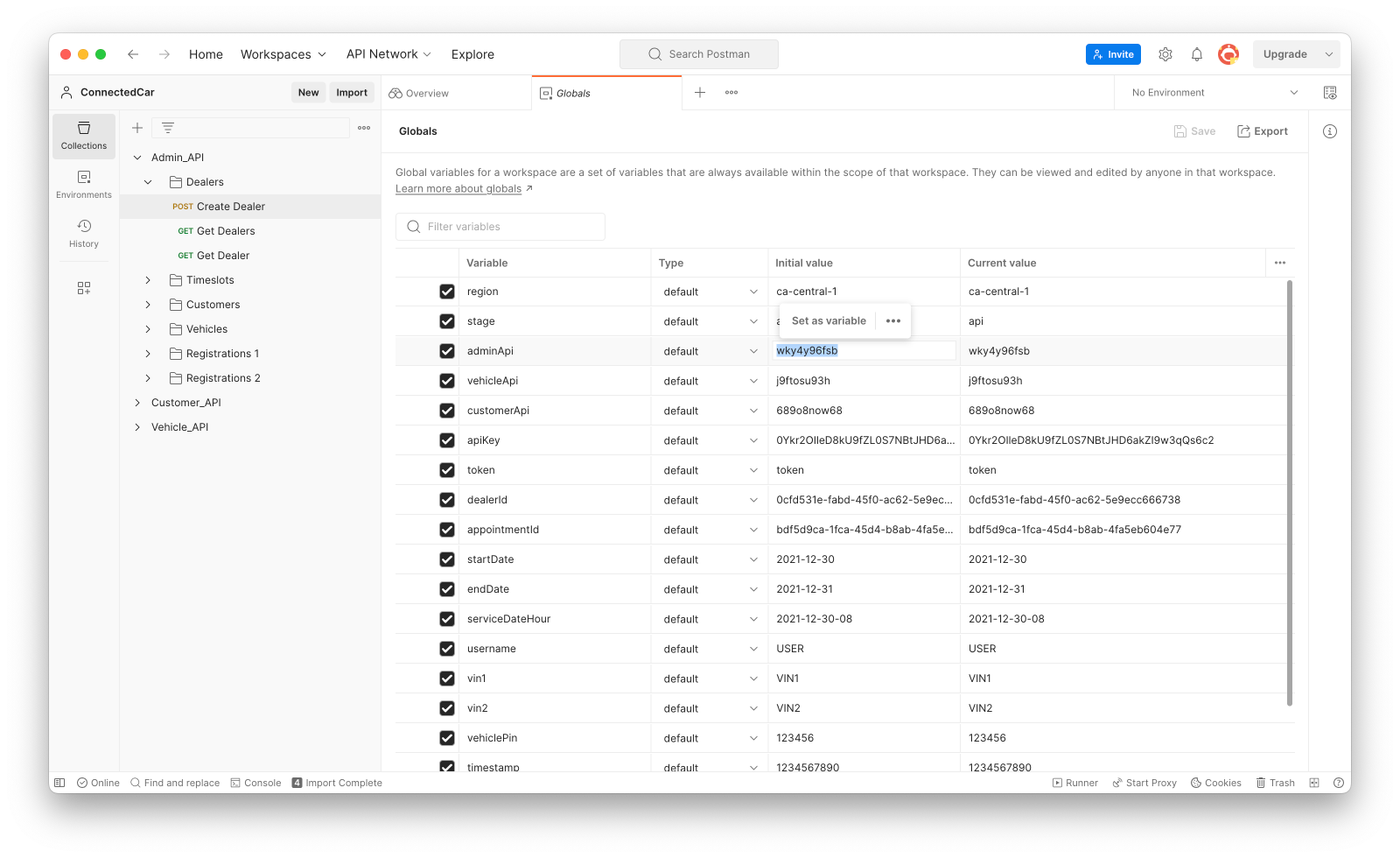Image resolution: width=1400 pixels, height=858 pixels.
Task: Open Find and replace
Action: (x=175, y=783)
